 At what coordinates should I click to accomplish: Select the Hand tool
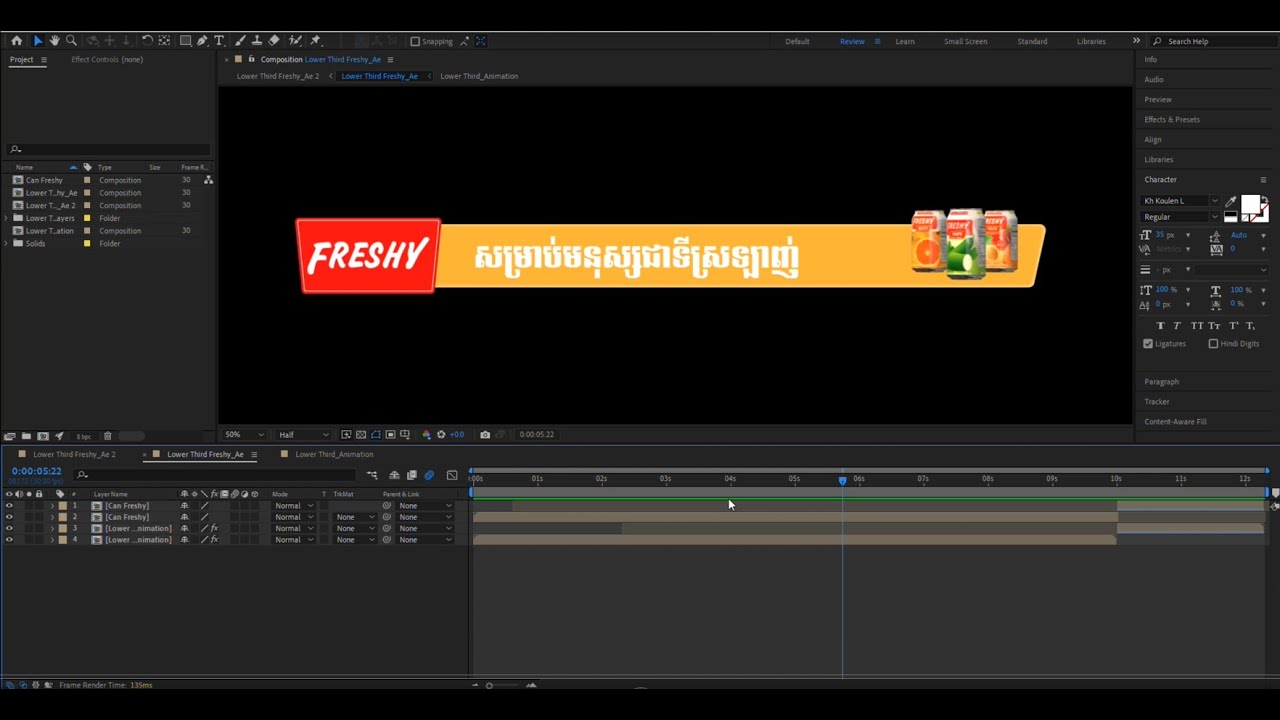pyautogui.click(x=54, y=41)
